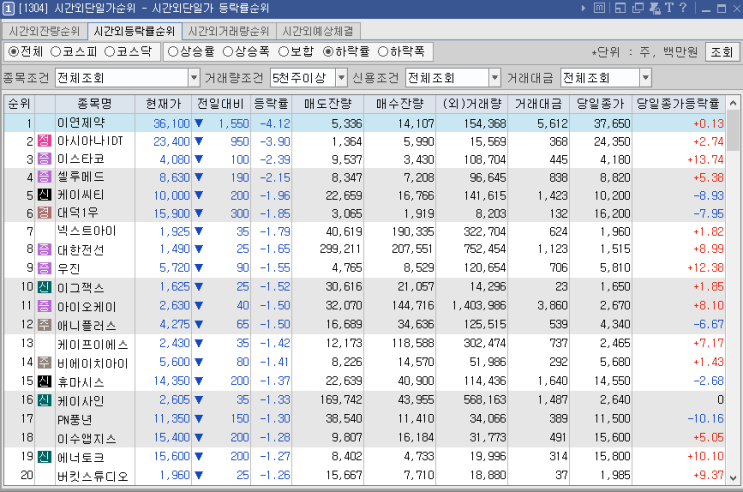Click the teal 신 badge beside 에너토크
This screenshot has height=492, width=743.
[x=44, y=456]
